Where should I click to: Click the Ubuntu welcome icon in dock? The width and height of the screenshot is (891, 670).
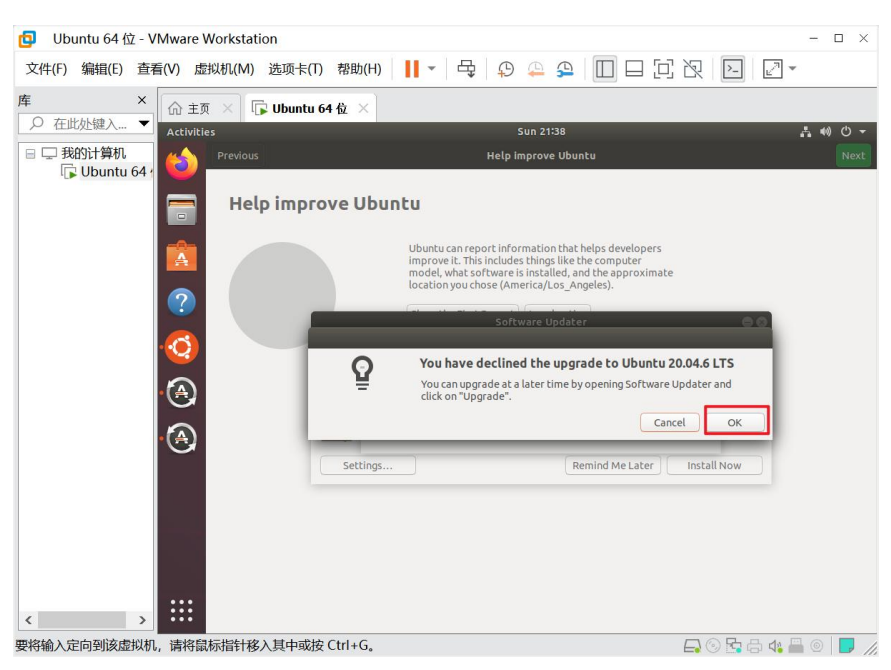point(182,347)
